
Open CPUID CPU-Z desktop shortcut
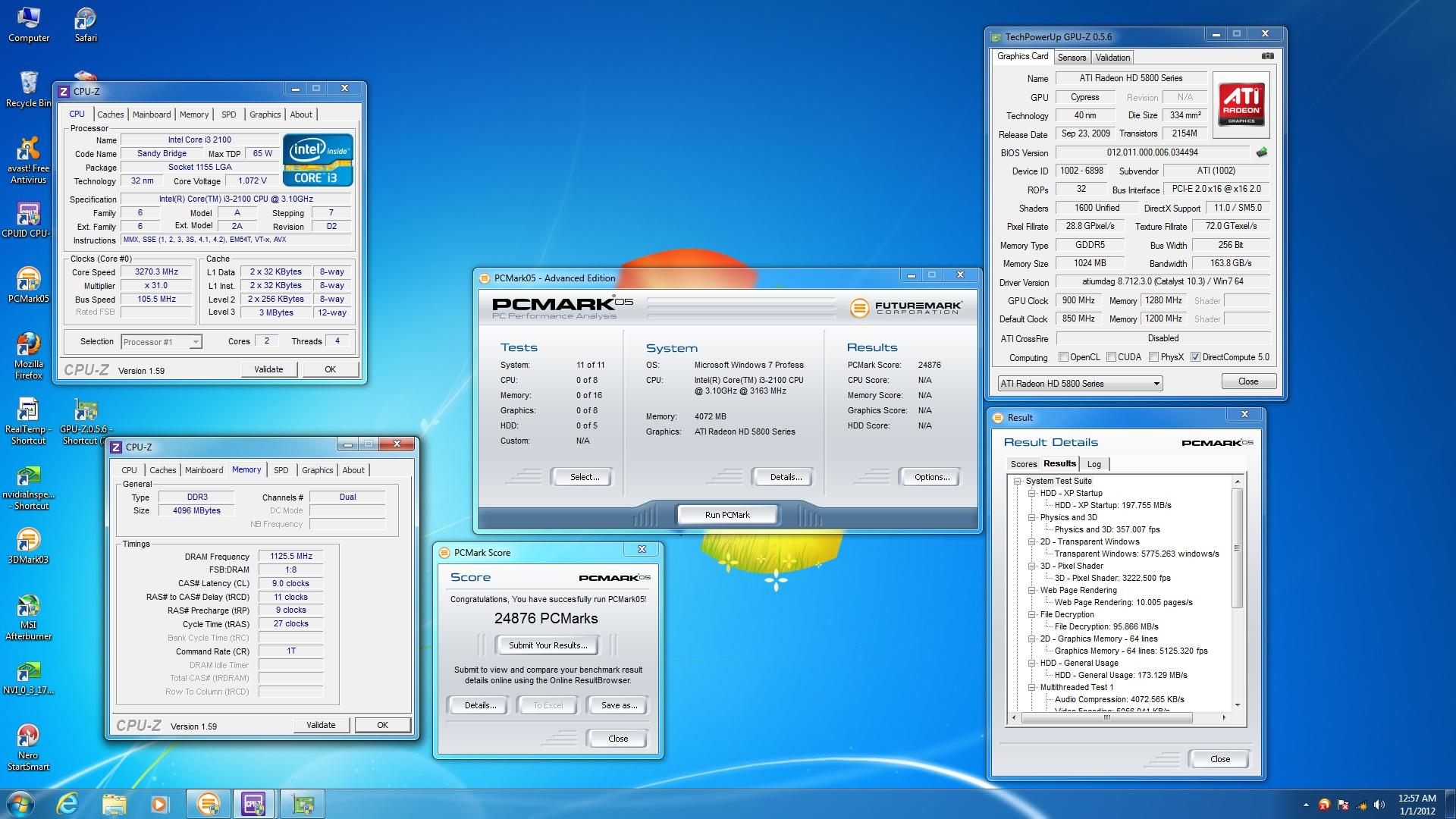click(28, 220)
